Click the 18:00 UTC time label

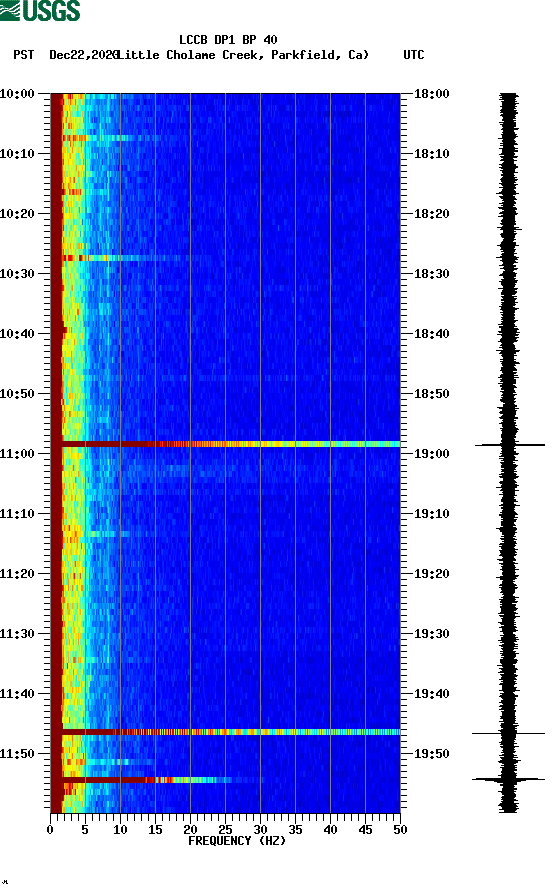coord(432,93)
